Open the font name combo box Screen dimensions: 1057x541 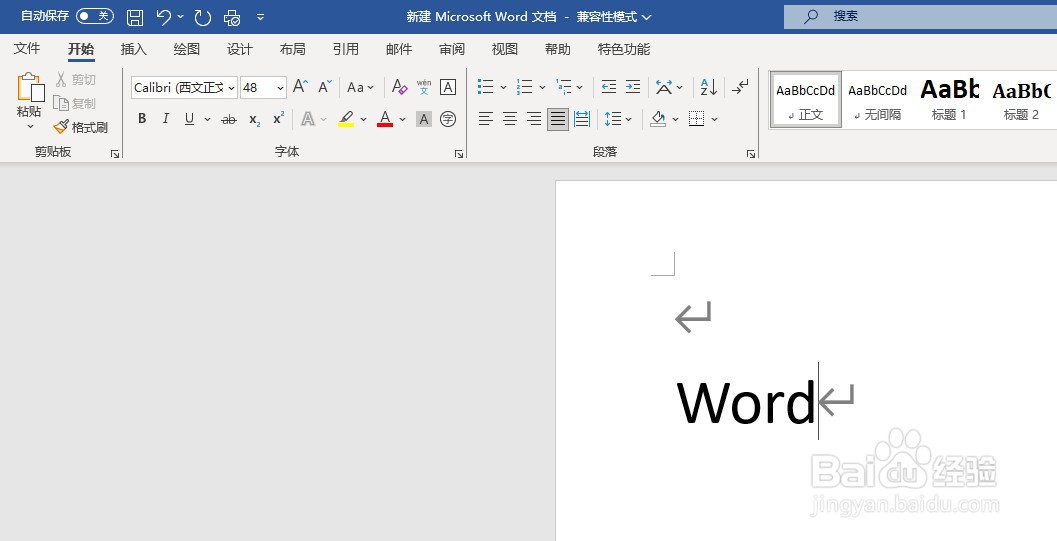pos(184,87)
